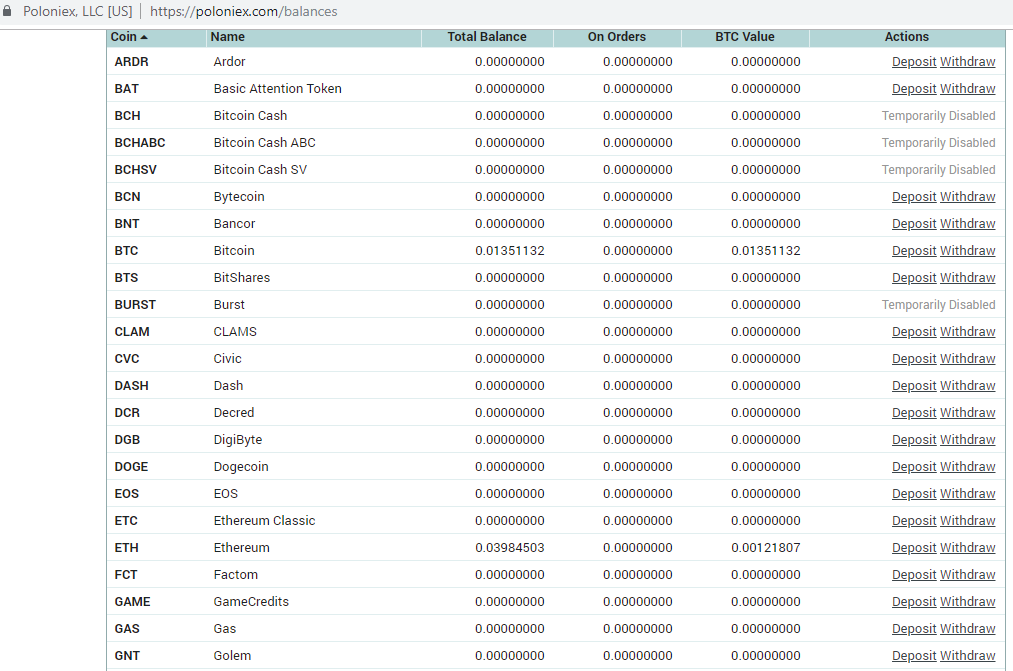
Task: Click Withdraw in the Factom row
Action: (967, 575)
